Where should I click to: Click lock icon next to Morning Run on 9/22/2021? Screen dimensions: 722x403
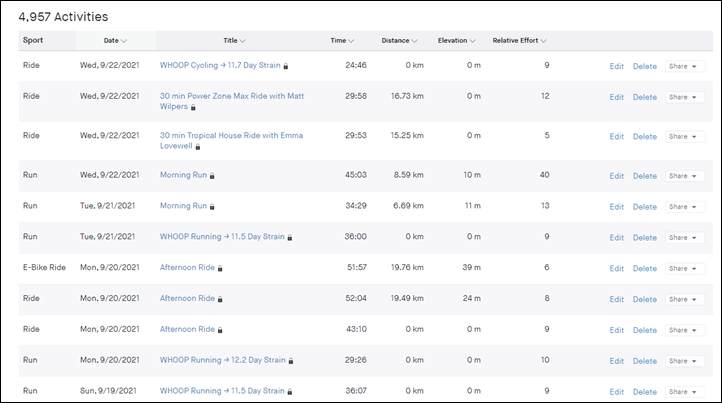click(x=212, y=176)
